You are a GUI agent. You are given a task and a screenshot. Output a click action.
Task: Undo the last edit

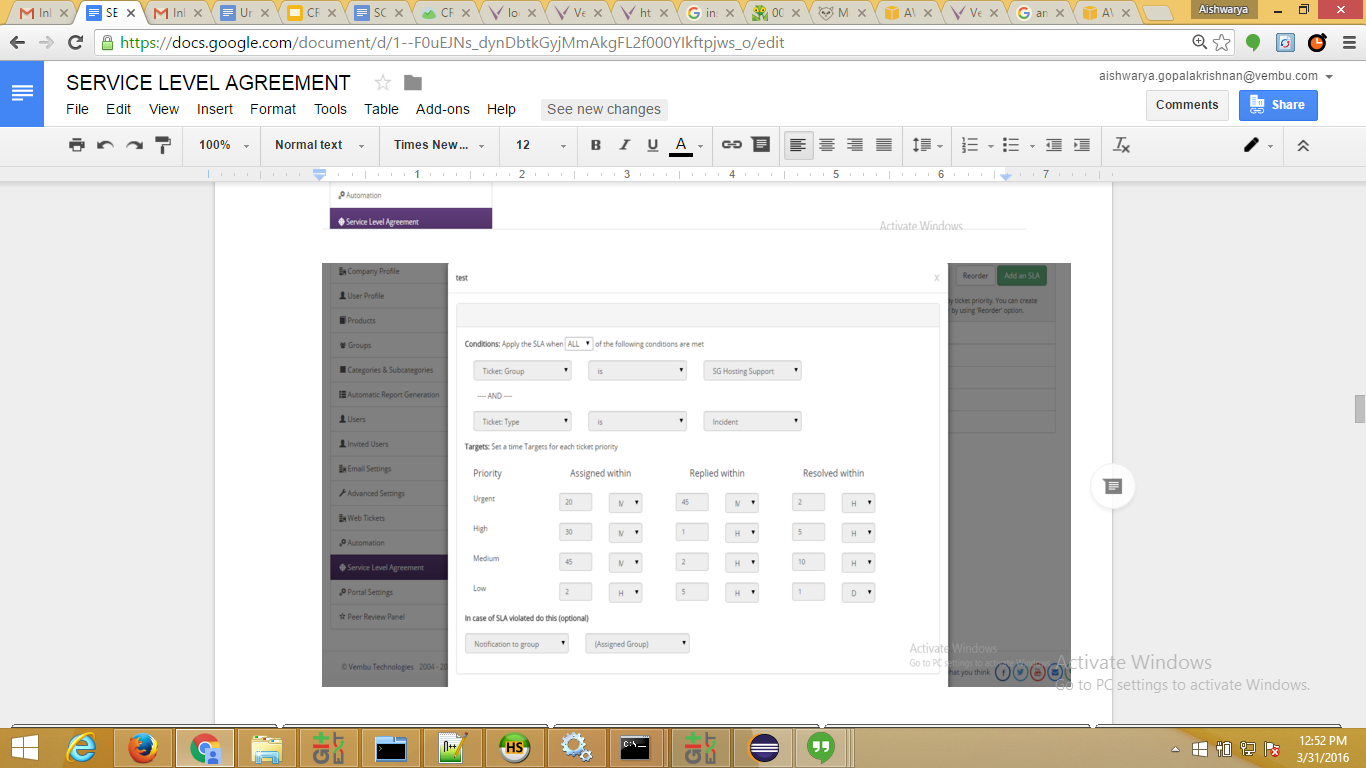pyautogui.click(x=105, y=145)
